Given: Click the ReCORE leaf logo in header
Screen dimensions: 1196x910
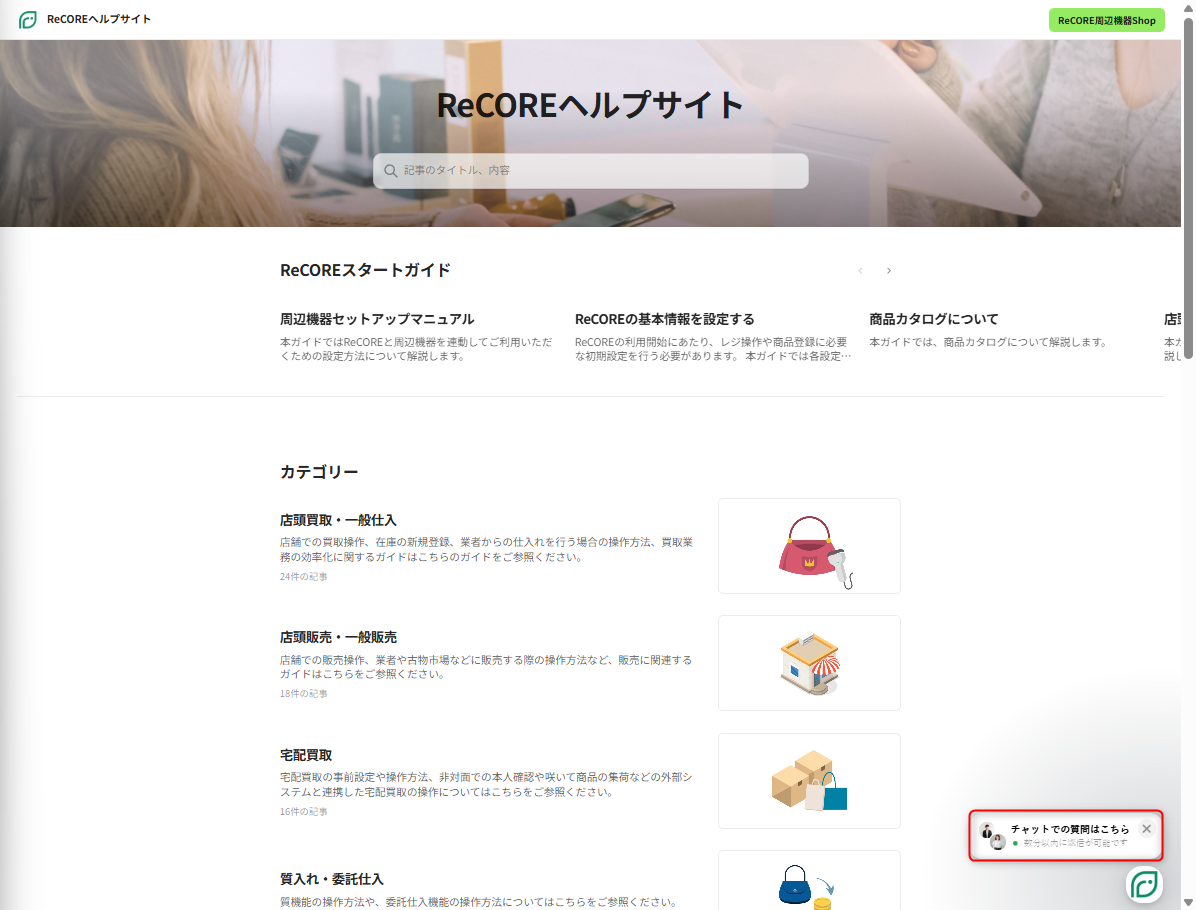Looking at the screenshot, I should click(27, 20).
